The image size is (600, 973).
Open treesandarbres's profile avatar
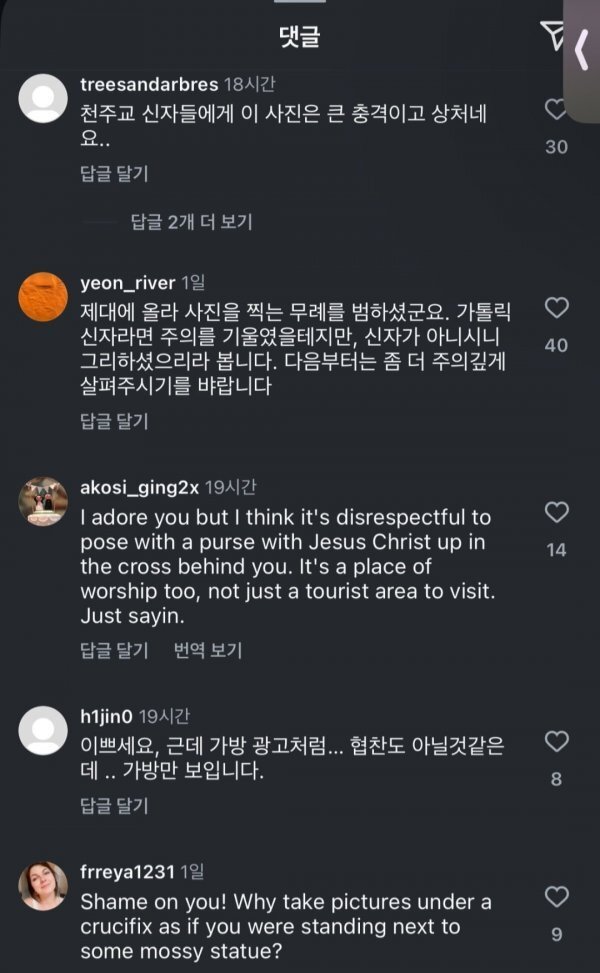[43, 98]
